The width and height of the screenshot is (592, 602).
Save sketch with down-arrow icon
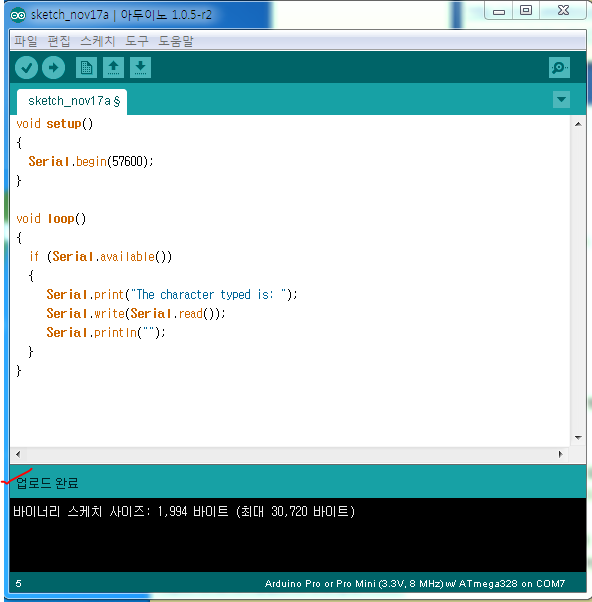click(x=140, y=68)
